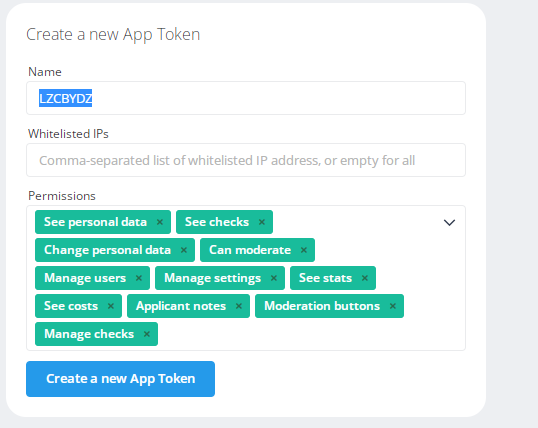
Task: Remove the See costs permission tag
Action: pos(110,306)
